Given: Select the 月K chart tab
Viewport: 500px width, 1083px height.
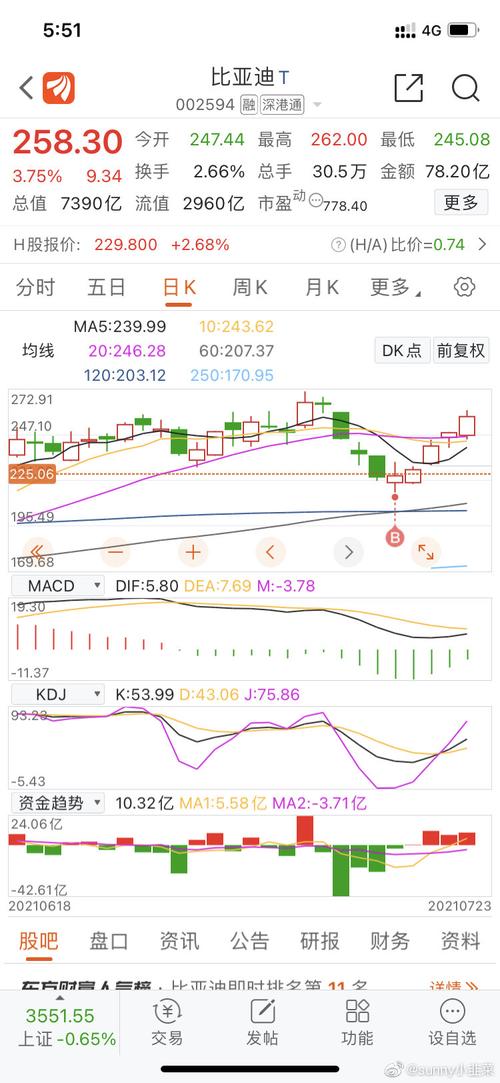Looking at the screenshot, I should 322,287.
